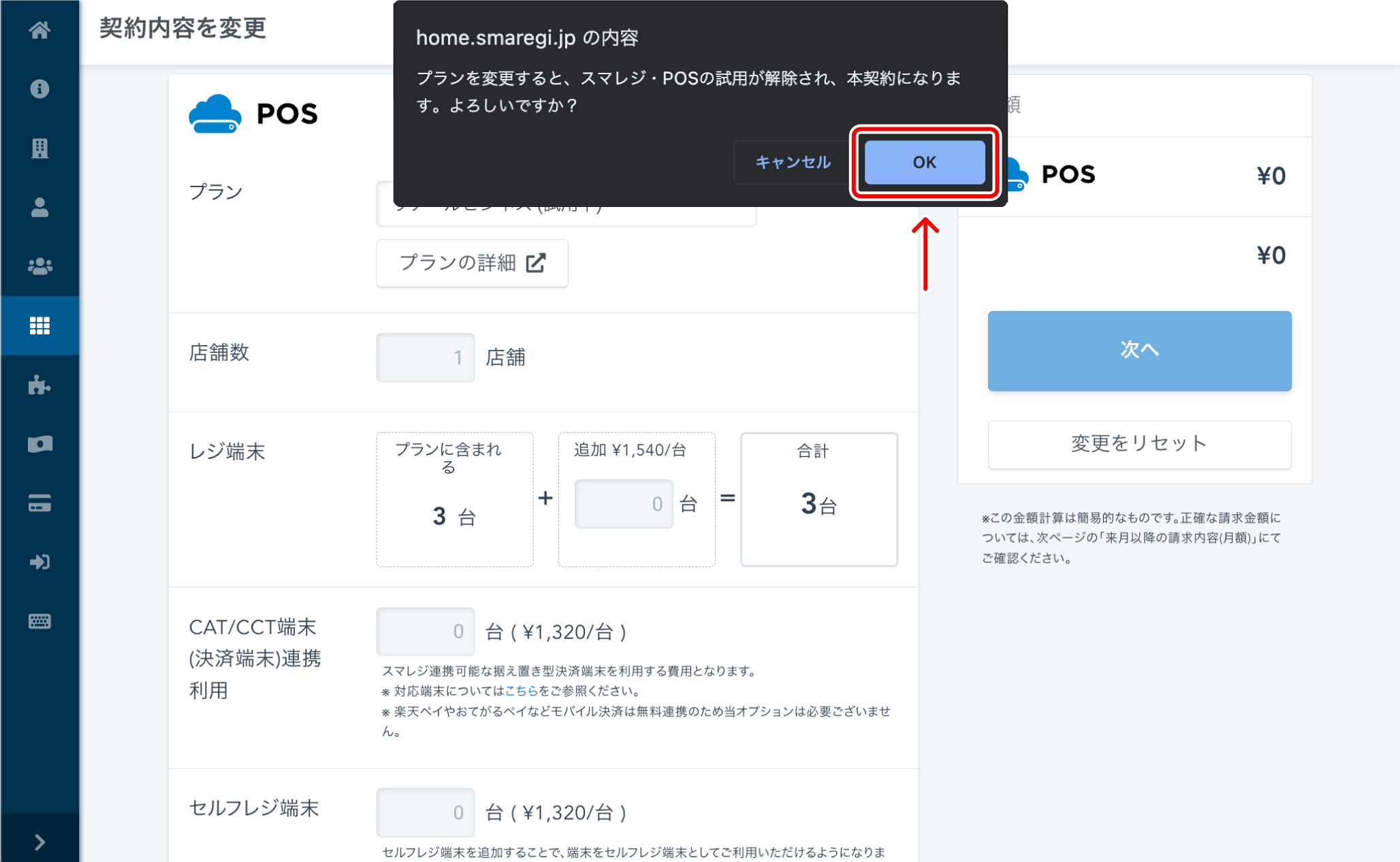
Task: Select the single user sidebar icon
Action: pyautogui.click(x=39, y=208)
